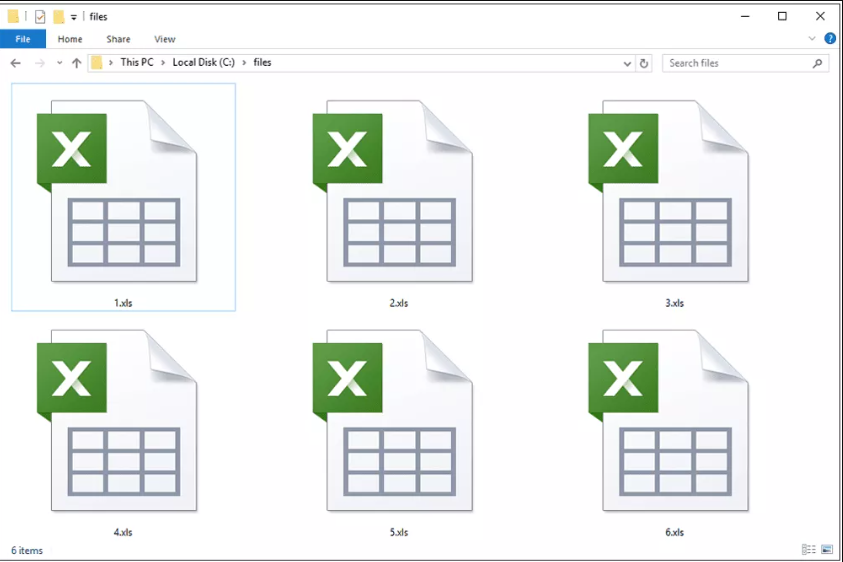Click the 3.xls file name label
843x562 pixels.
click(x=675, y=303)
